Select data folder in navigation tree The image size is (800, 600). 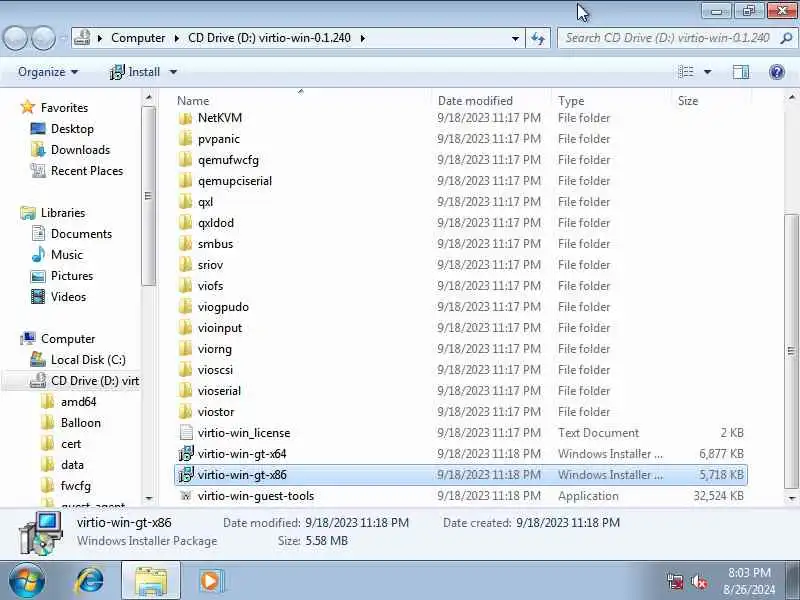click(72, 465)
